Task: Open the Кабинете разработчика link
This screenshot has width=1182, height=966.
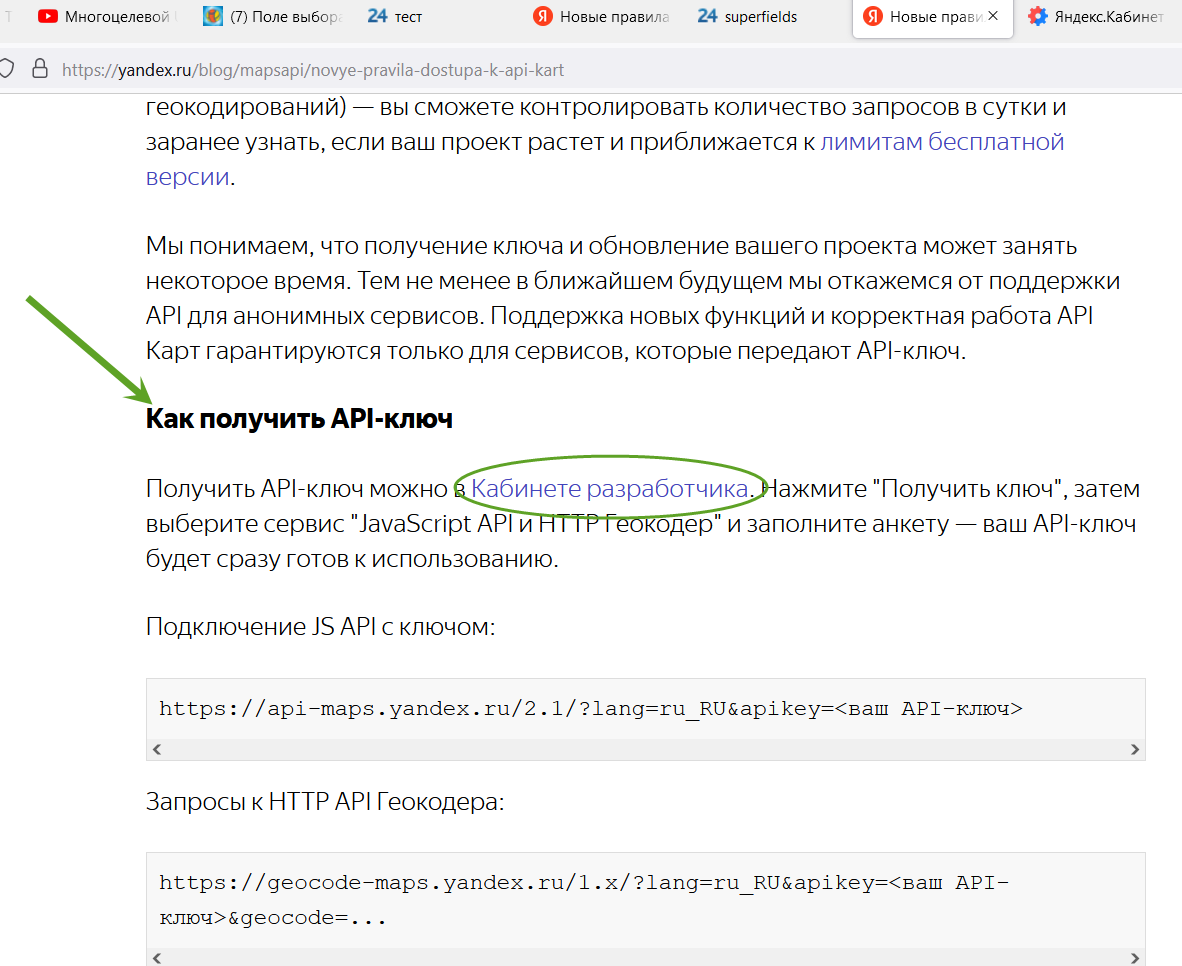Action: [x=609, y=489]
